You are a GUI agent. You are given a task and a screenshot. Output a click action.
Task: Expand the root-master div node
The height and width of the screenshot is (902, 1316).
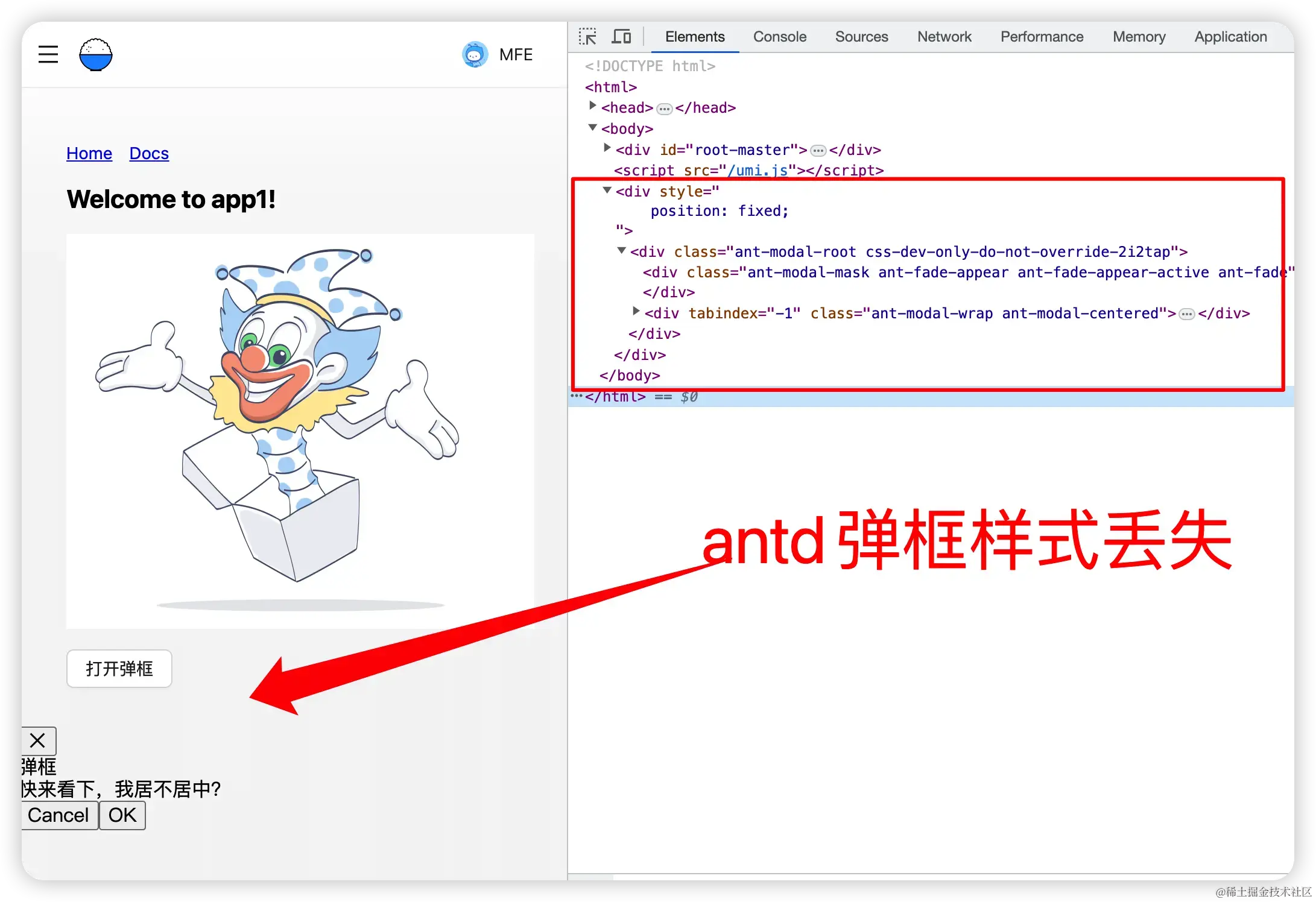[607, 148]
